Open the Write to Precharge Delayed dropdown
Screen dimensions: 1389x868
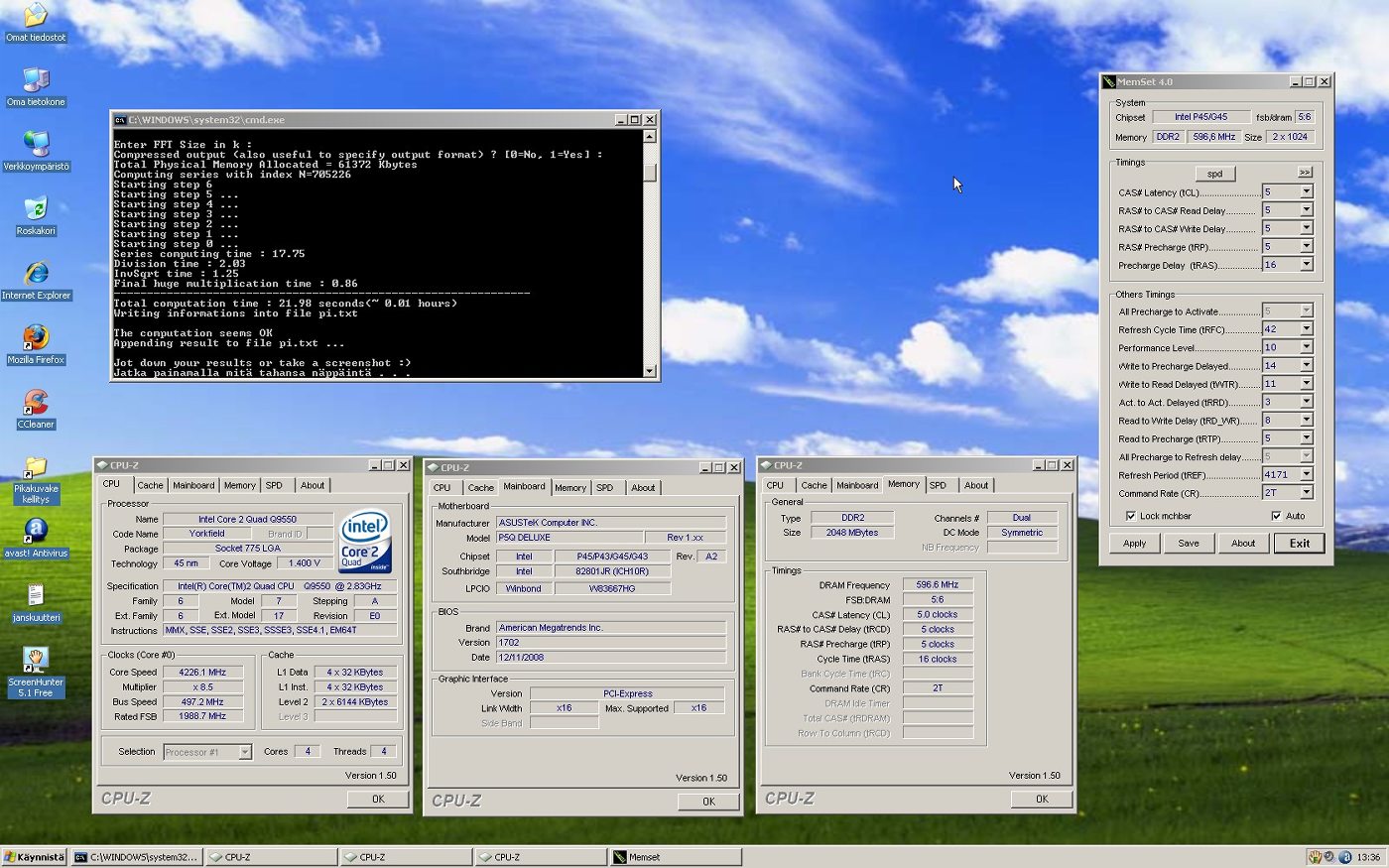1306,366
